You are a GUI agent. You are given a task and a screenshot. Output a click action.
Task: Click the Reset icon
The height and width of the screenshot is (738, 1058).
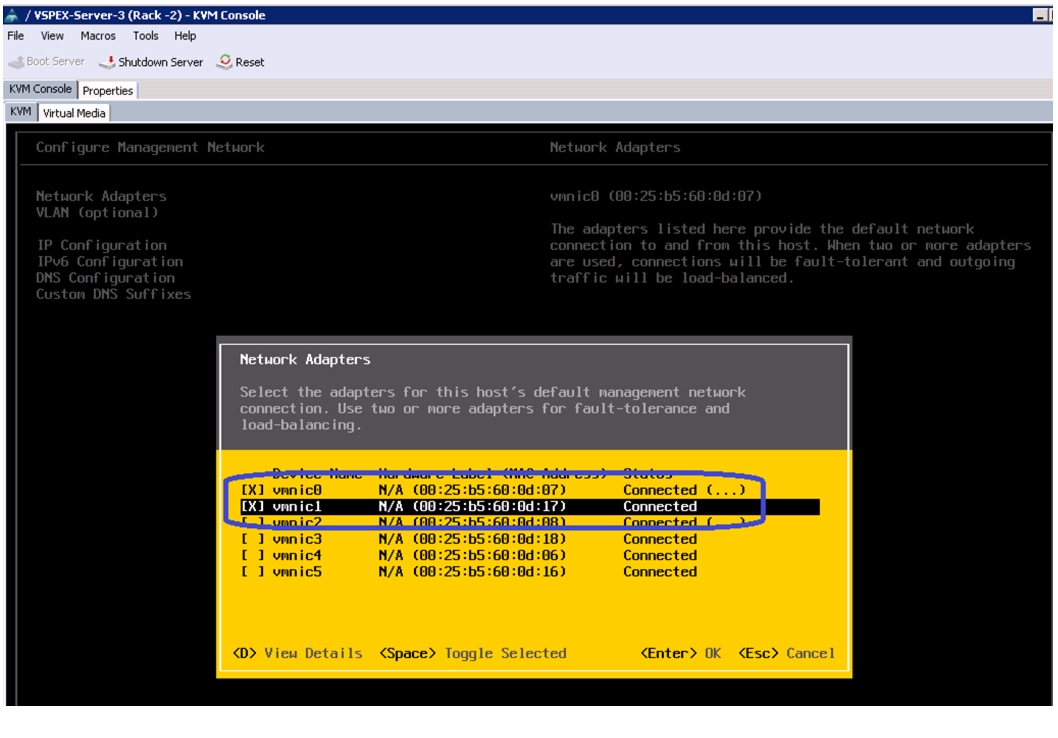pyautogui.click(x=224, y=61)
